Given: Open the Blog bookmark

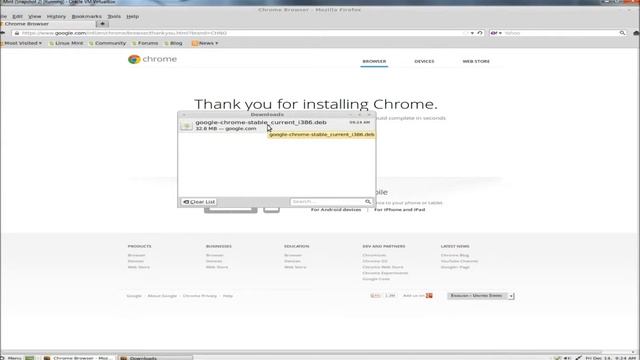Looking at the screenshot, I should click(173, 43).
